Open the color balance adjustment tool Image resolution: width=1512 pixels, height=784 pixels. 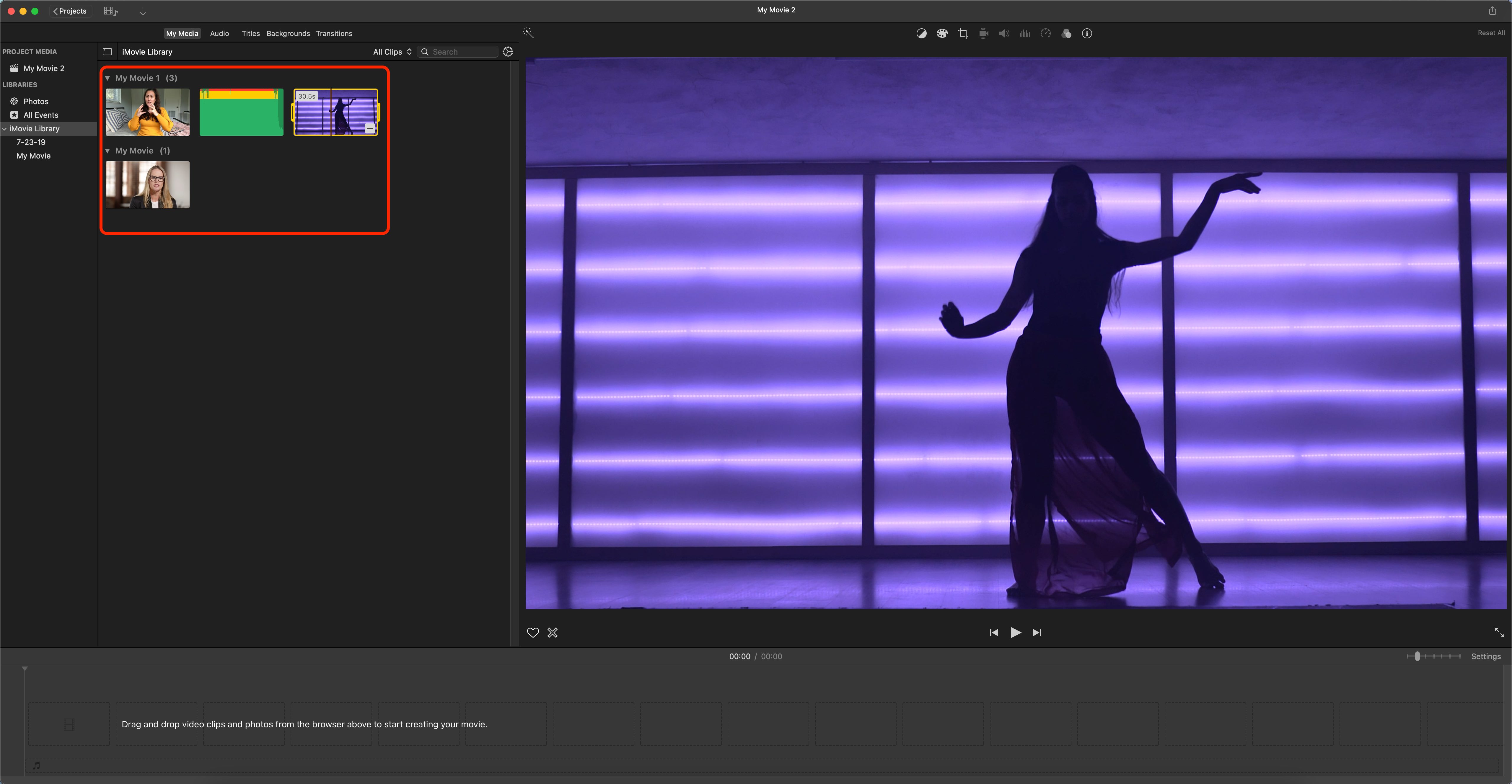tap(921, 33)
